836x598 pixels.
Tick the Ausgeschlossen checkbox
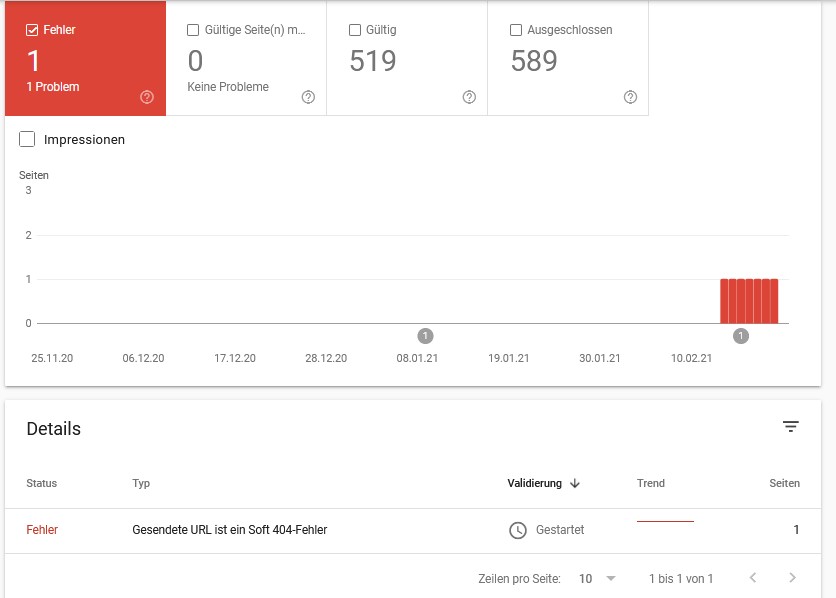coord(516,30)
